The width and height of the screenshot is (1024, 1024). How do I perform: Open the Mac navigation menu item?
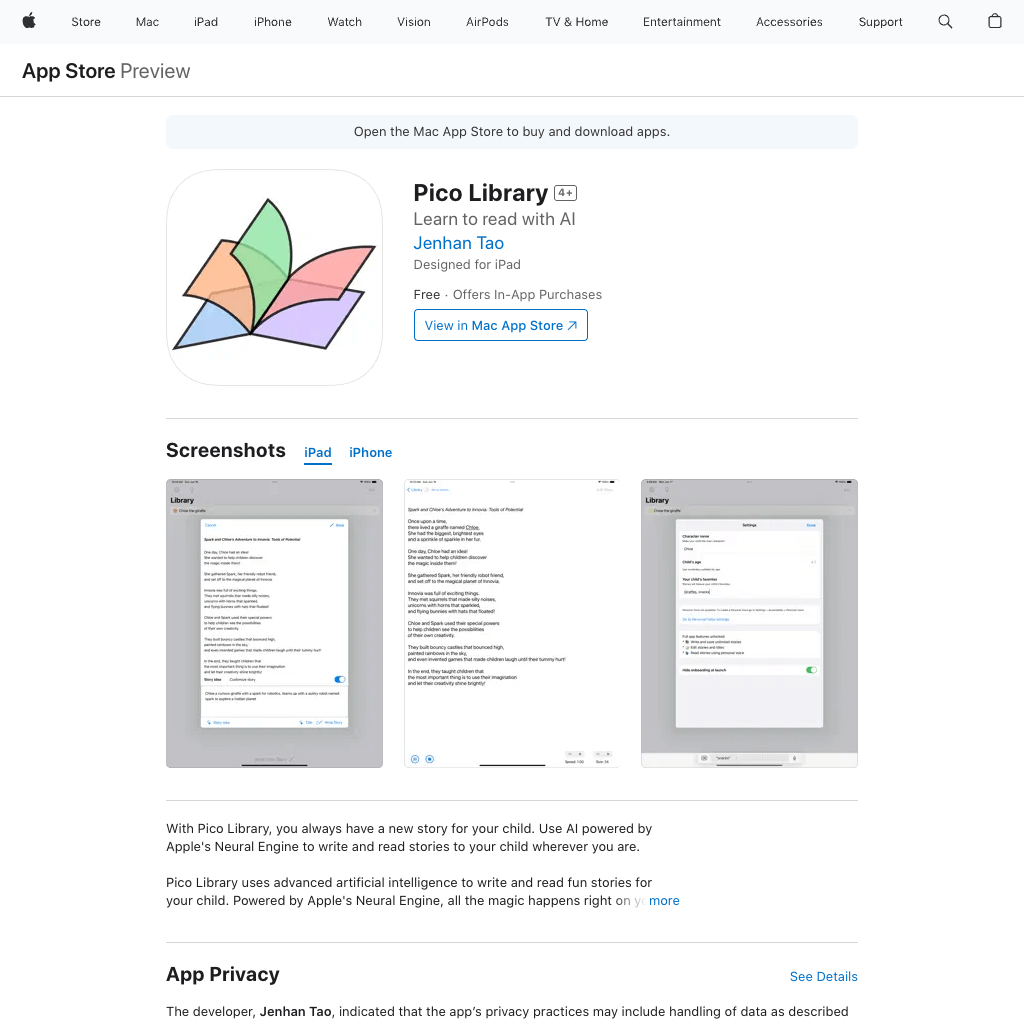coord(146,21)
